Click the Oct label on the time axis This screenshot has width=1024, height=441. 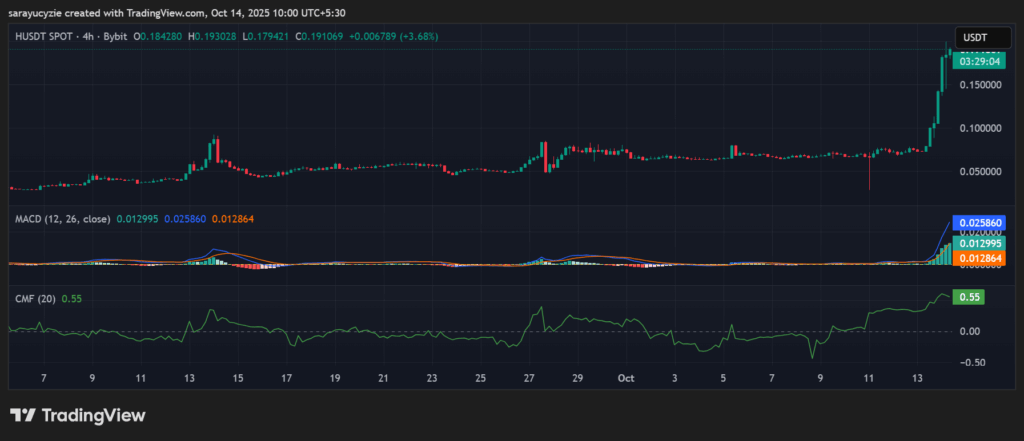pyautogui.click(x=626, y=379)
